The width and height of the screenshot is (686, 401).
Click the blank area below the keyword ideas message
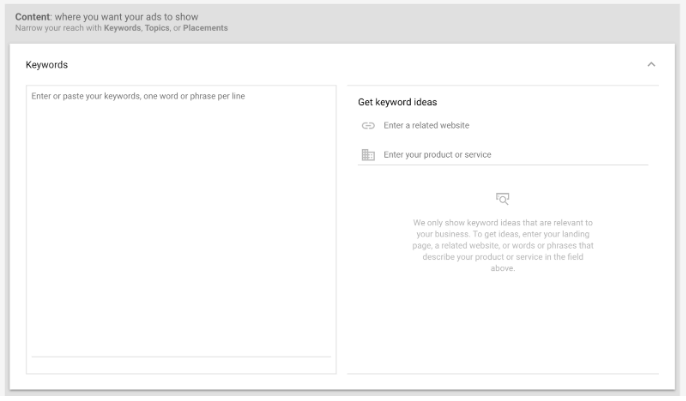503,324
